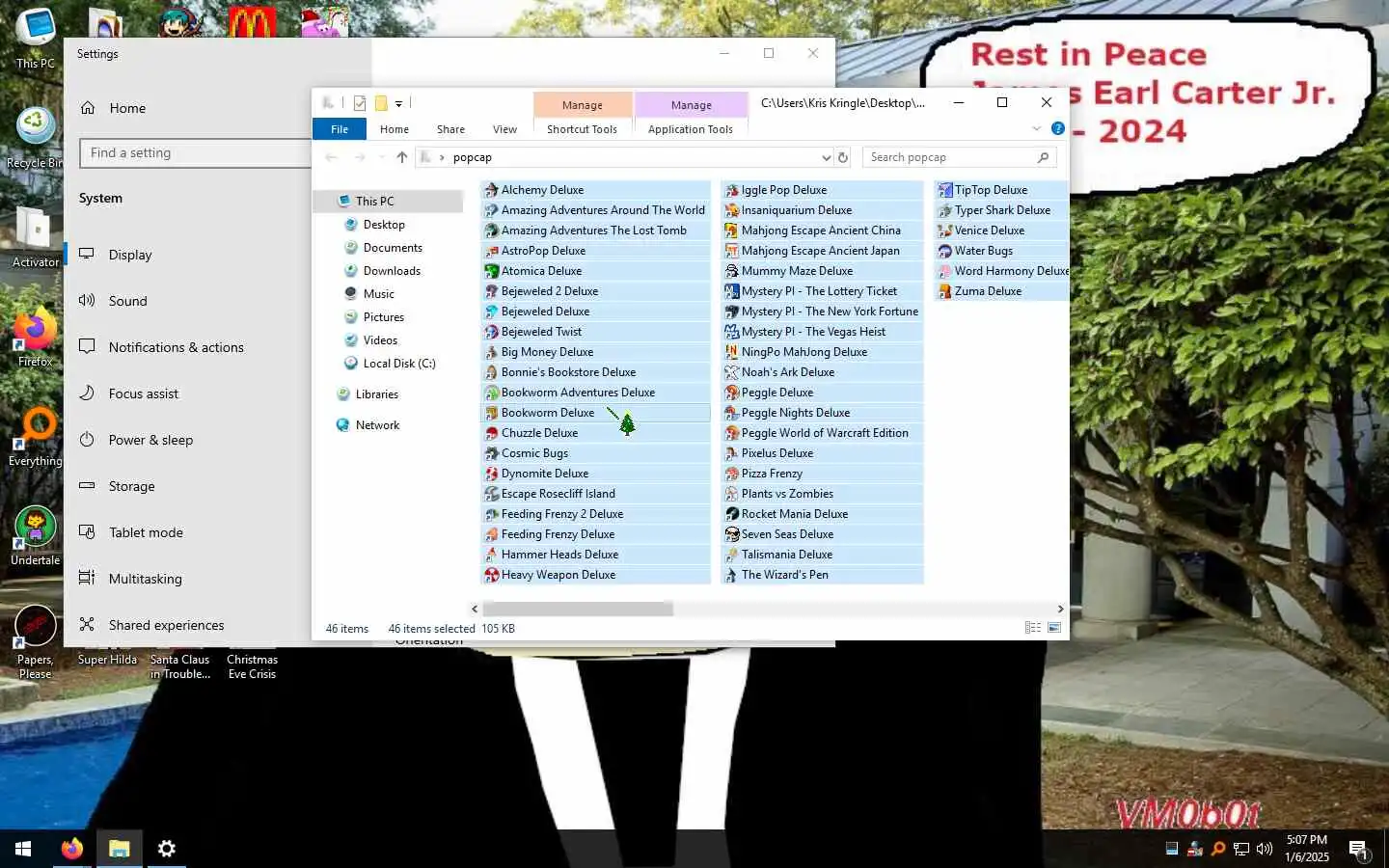
Task: Expand the breadcrumb chevron before popcap
Action: tap(442, 157)
